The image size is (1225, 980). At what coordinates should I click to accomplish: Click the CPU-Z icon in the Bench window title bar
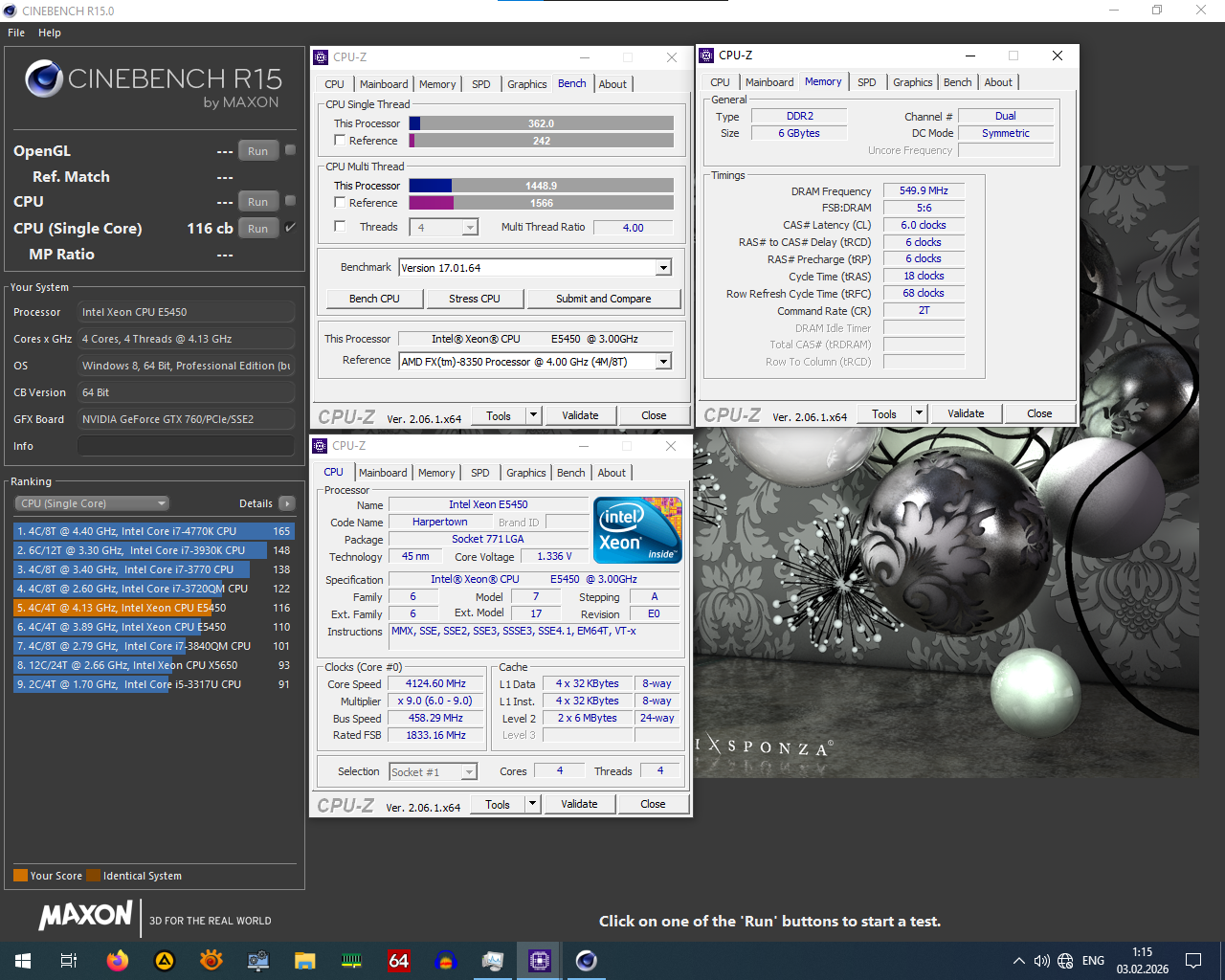tap(322, 57)
